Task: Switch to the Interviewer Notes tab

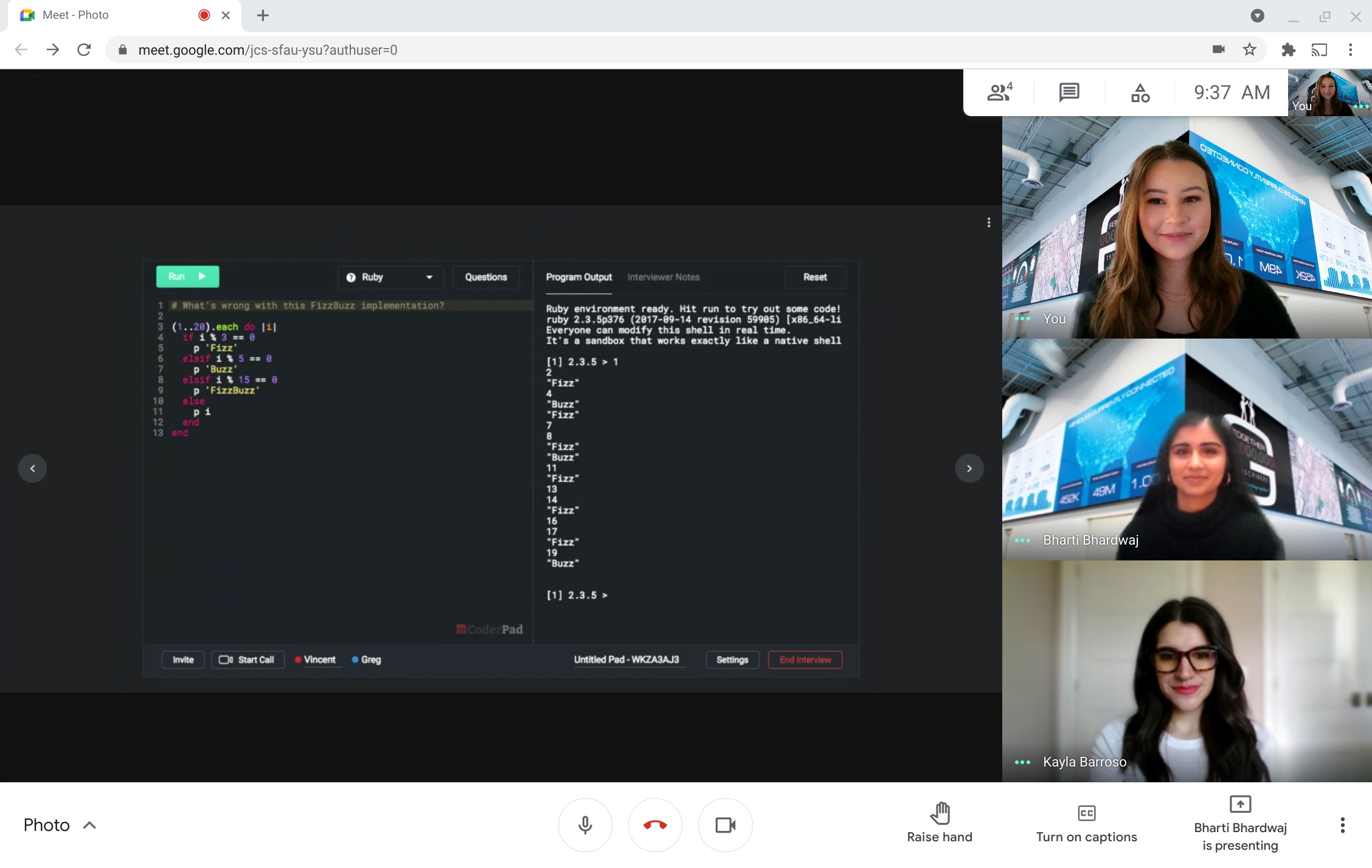Action: (x=663, y=277)
